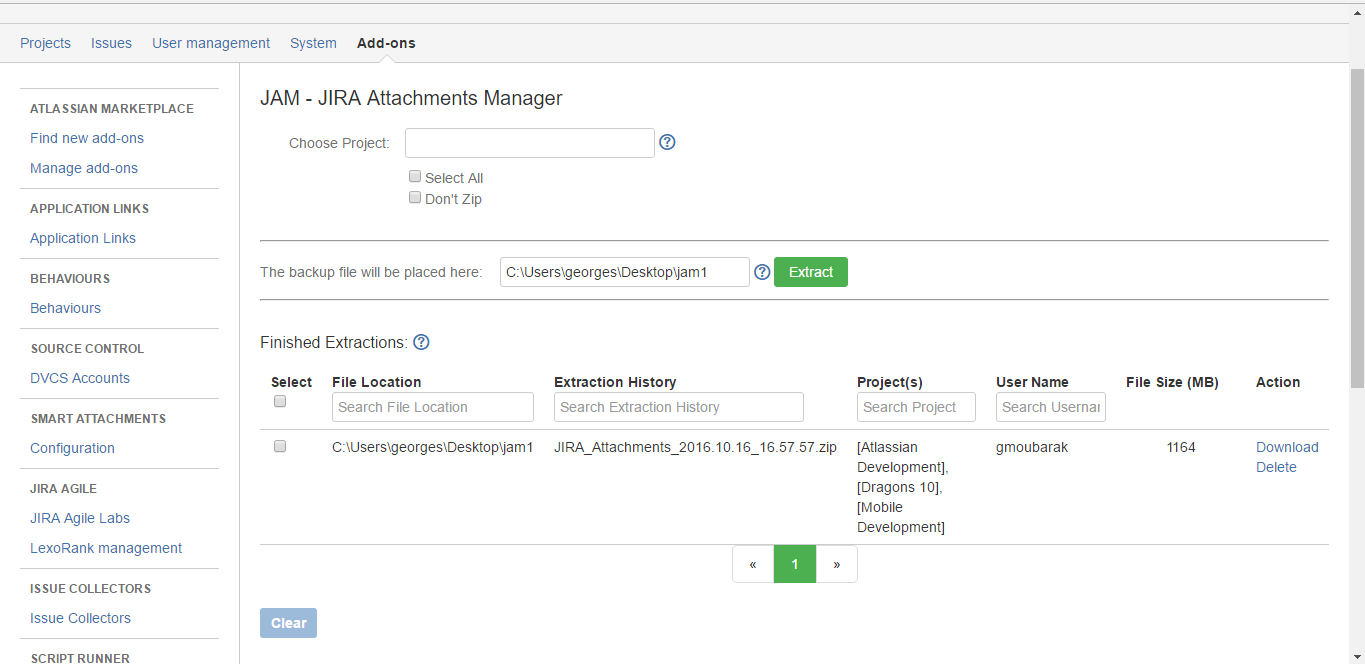Viewport: 1365px width, 664px height.
Task: Toggle the Don't Zip checkbox
Action: (x=415, y=198)
